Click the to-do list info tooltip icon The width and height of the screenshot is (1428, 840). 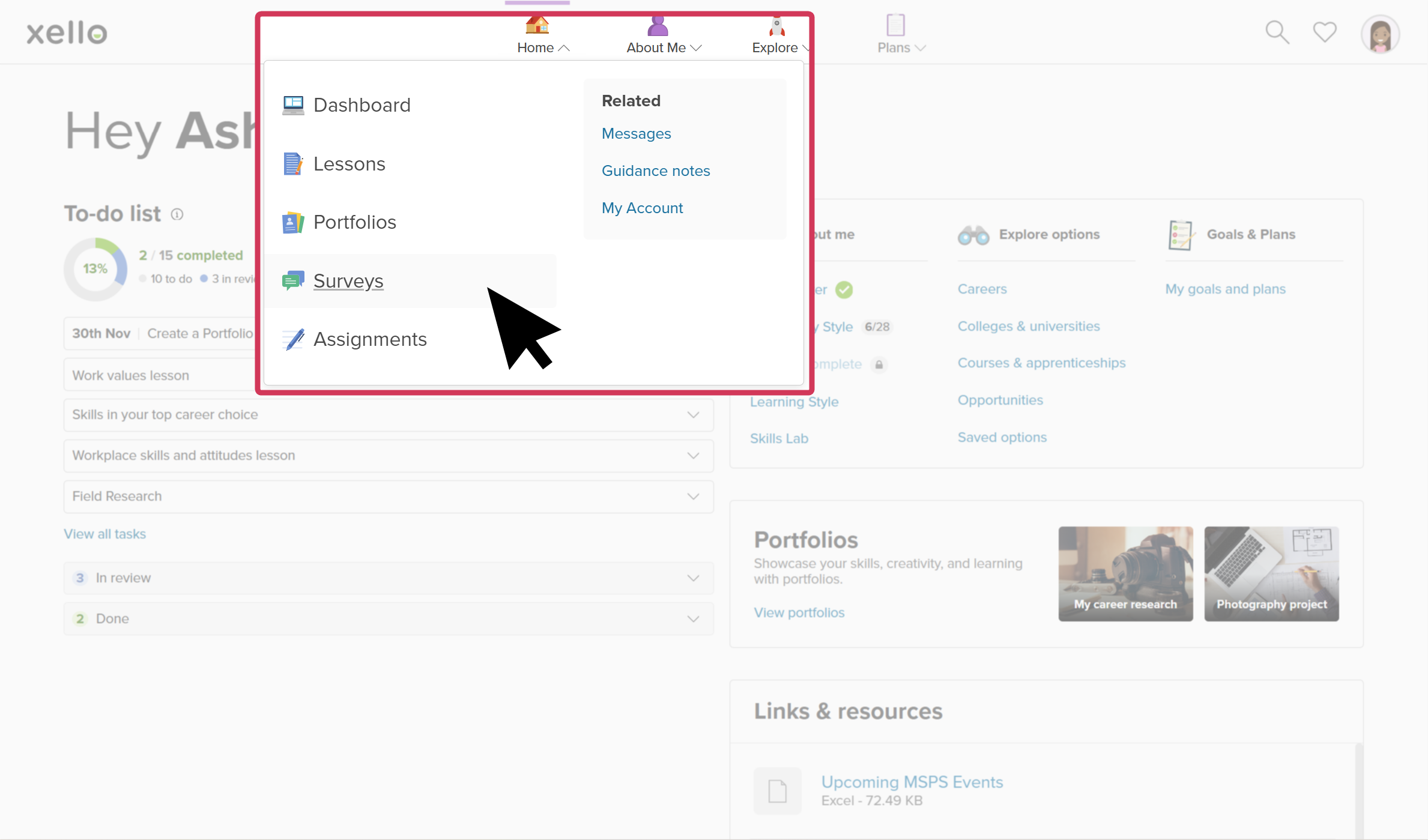177,214
